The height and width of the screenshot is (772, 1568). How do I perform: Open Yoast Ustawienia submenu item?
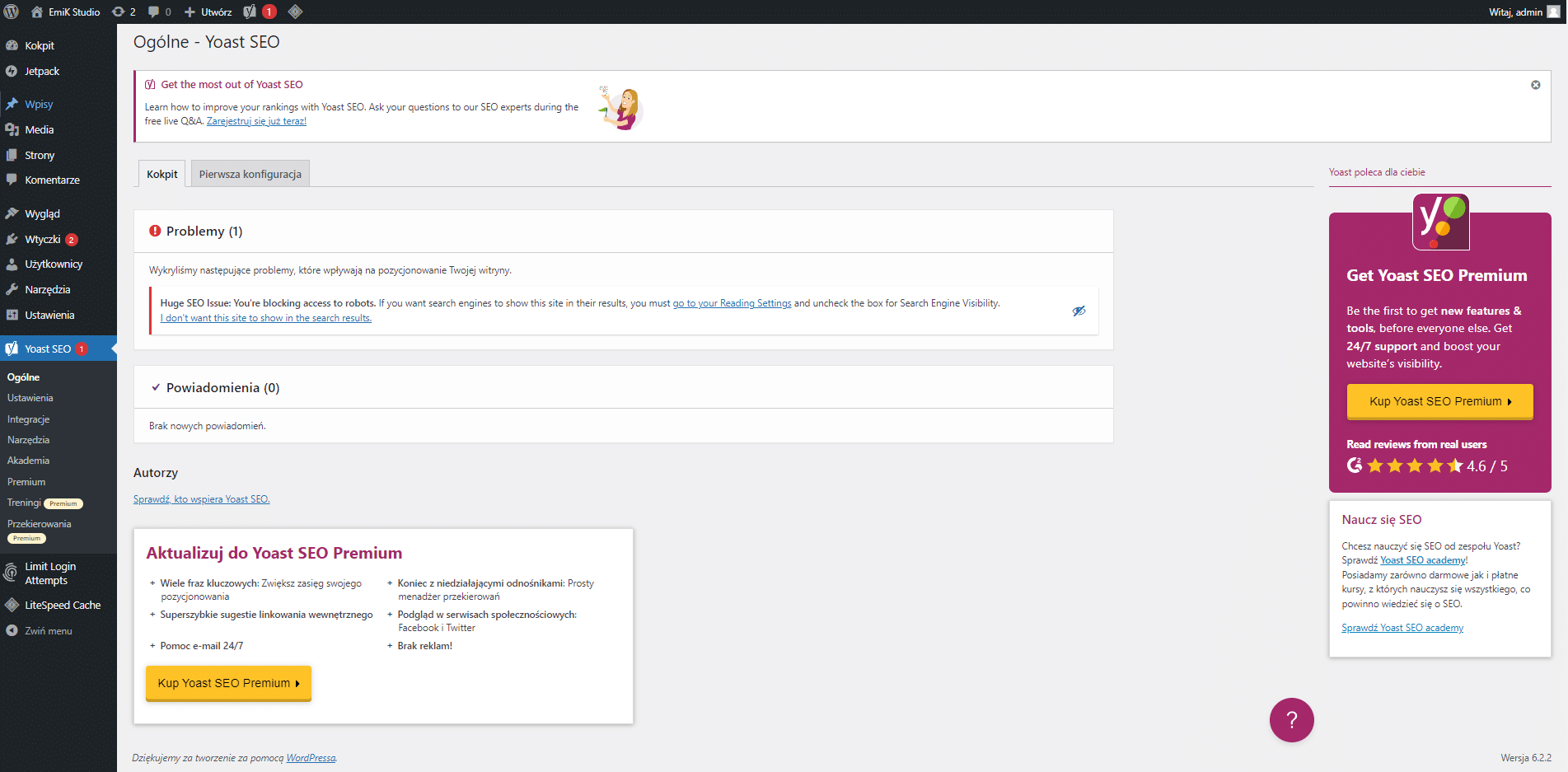pyautogui.click(x=30, y=398)
